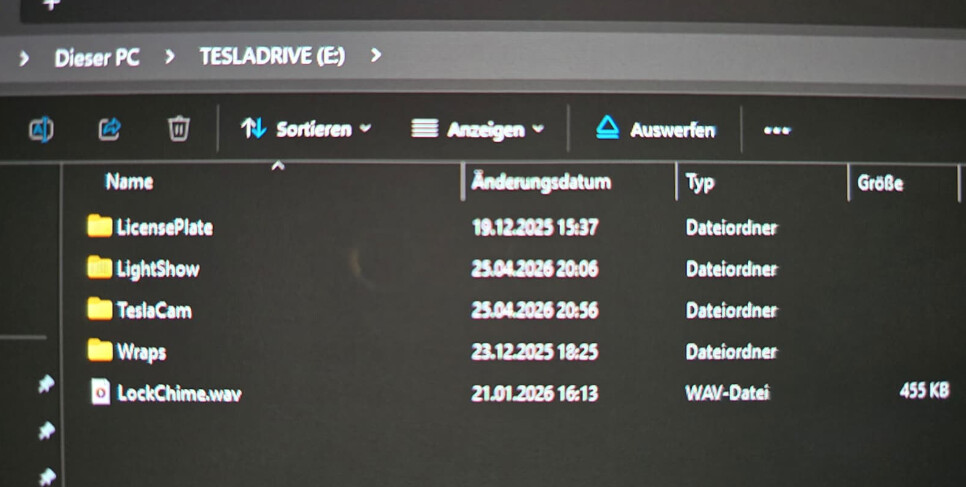The height and width of the screenshot is (487, 966).
Task: Click the TeslaCam folder name
Action: 154,310
